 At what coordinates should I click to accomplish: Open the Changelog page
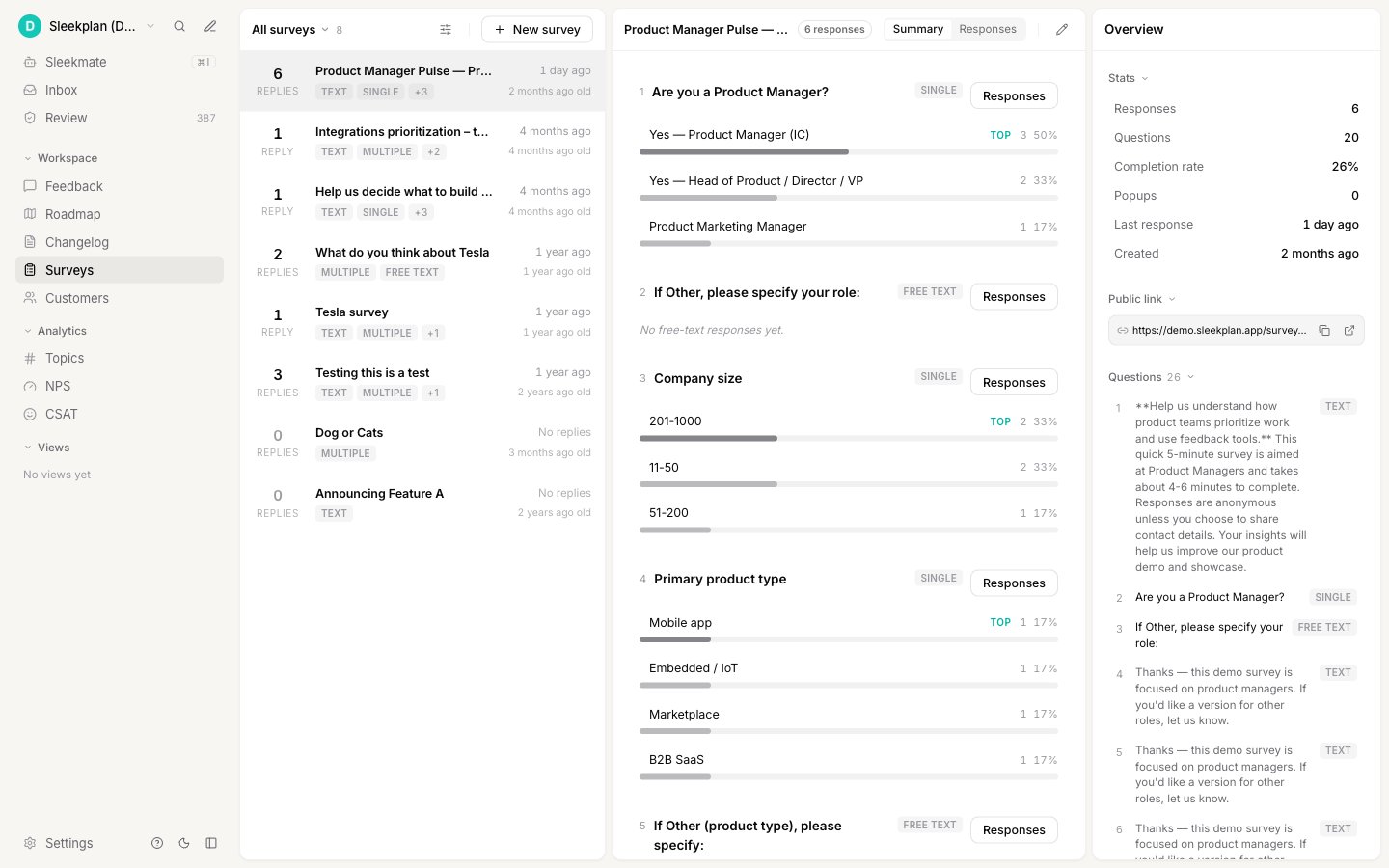[x=120, y=242]
